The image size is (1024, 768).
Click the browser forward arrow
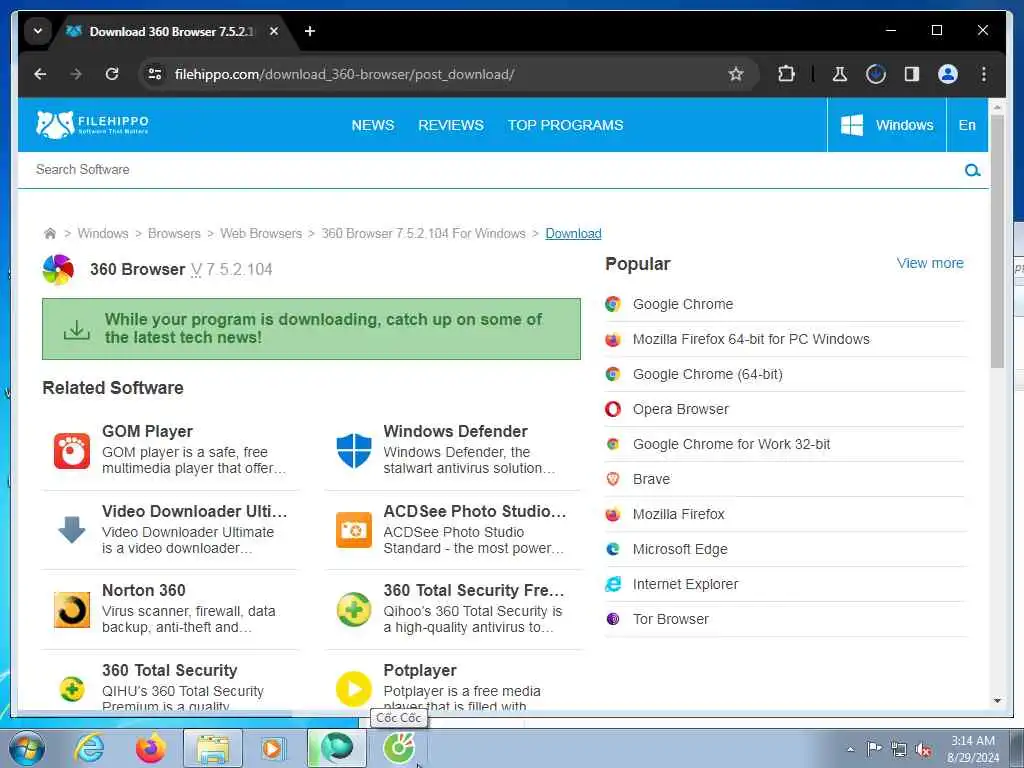click(76, 74)
